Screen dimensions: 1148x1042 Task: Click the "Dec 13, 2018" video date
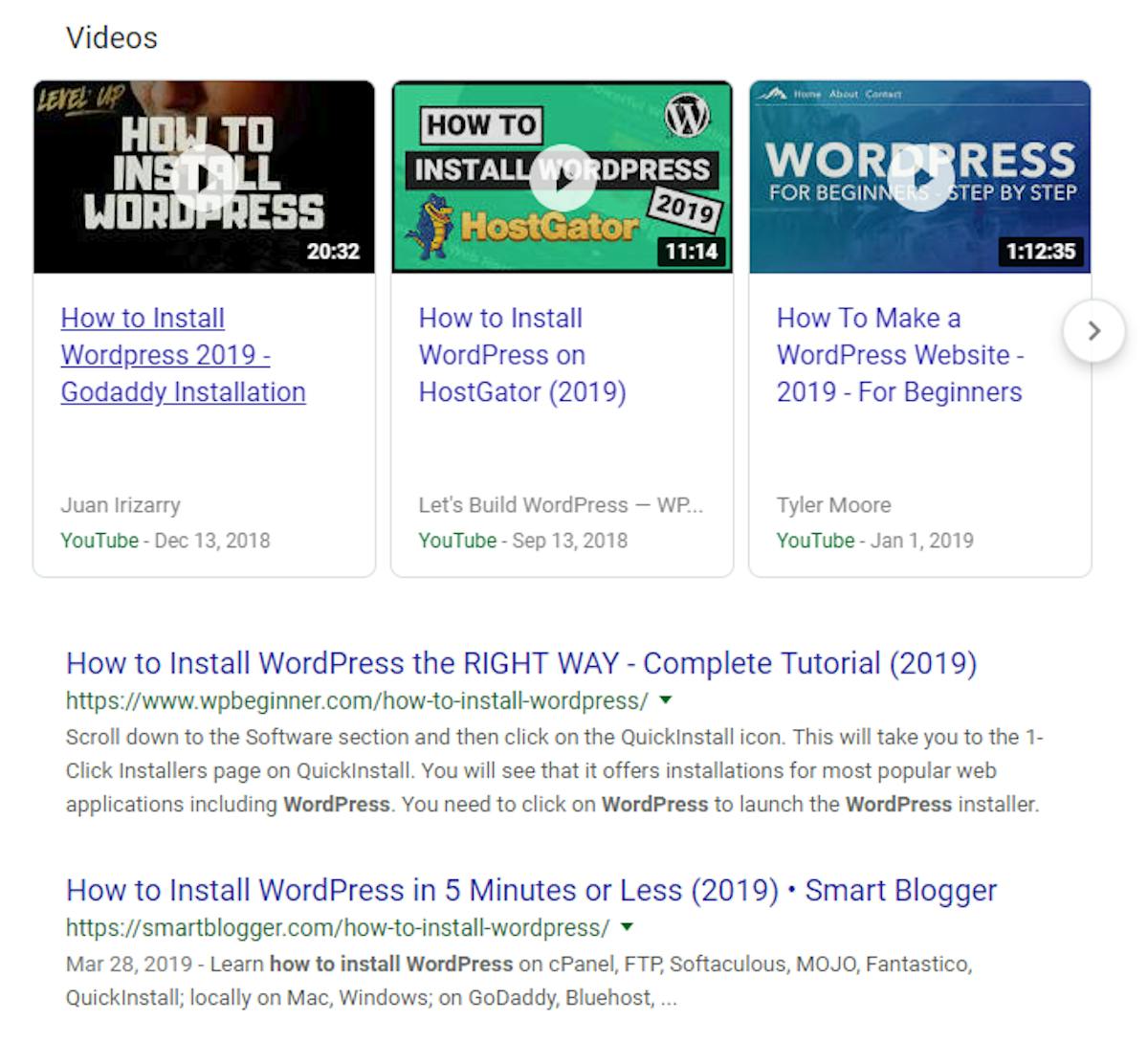click(x=212, y=541)
